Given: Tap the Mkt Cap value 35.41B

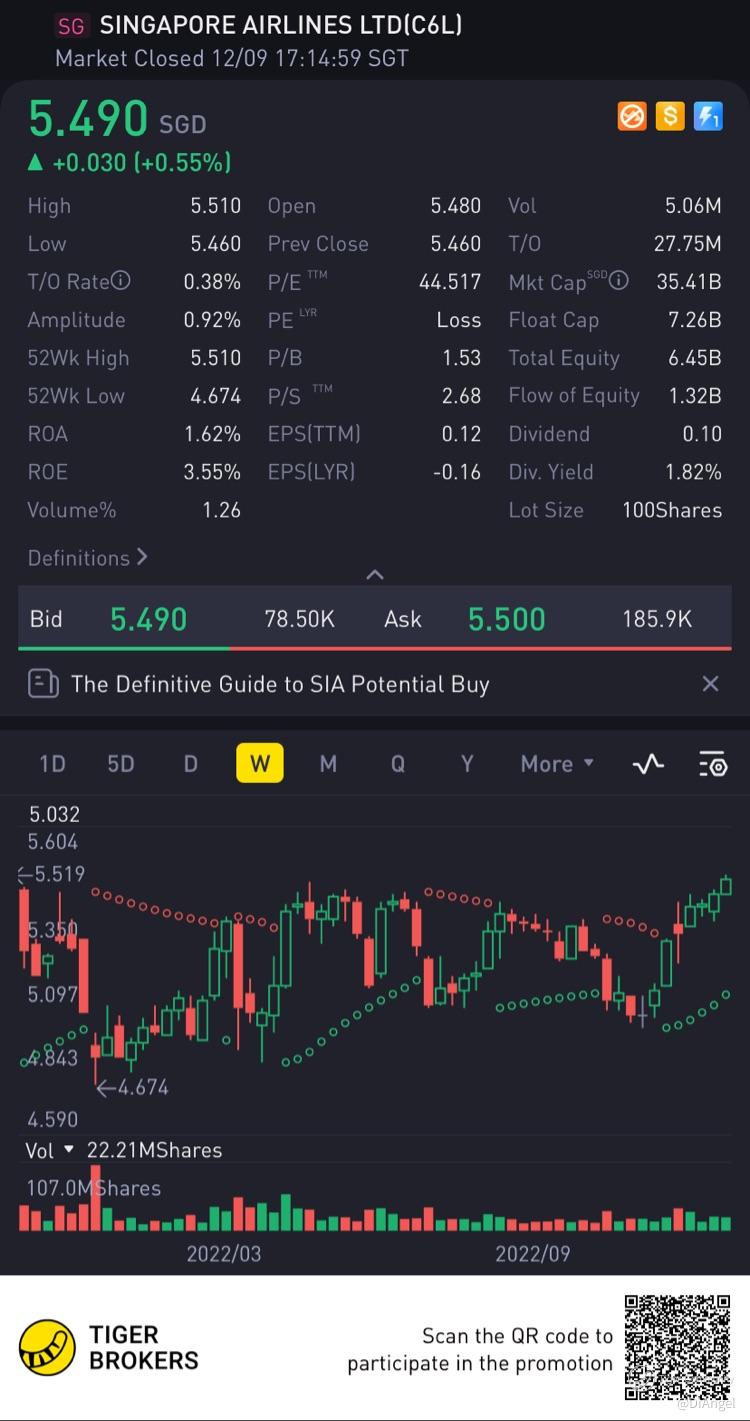Looking at the screenshot, I should click(689, 282).
